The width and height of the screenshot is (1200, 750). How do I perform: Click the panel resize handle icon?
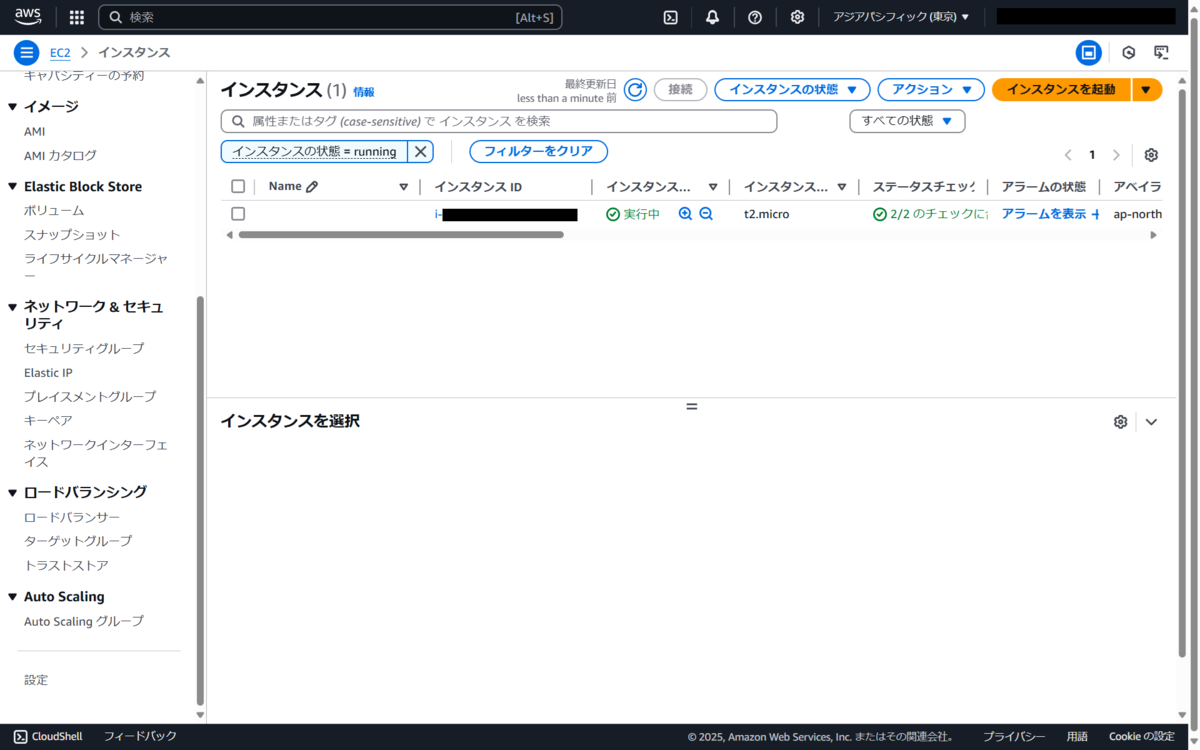(x=691, y=406)
